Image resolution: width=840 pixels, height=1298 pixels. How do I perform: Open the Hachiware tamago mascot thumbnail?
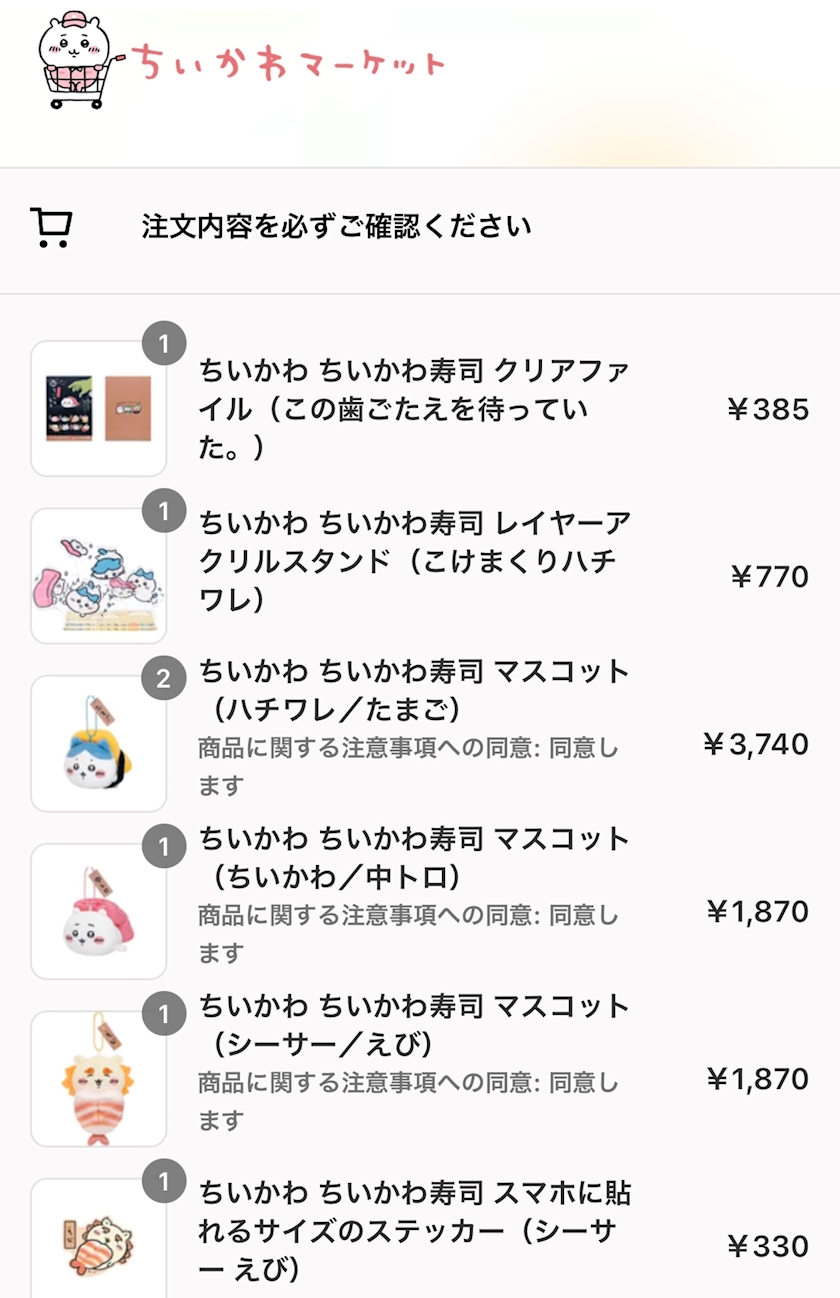tap(98, 743)
